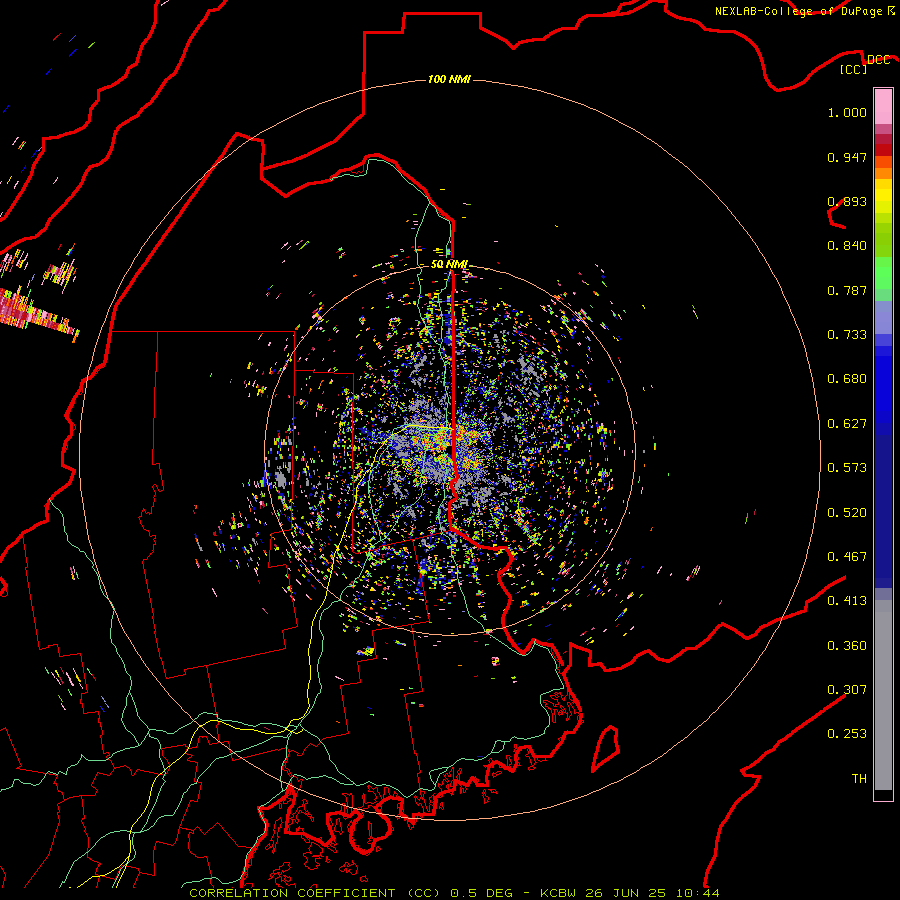Click the 0.520 legend value

(847, 513)
